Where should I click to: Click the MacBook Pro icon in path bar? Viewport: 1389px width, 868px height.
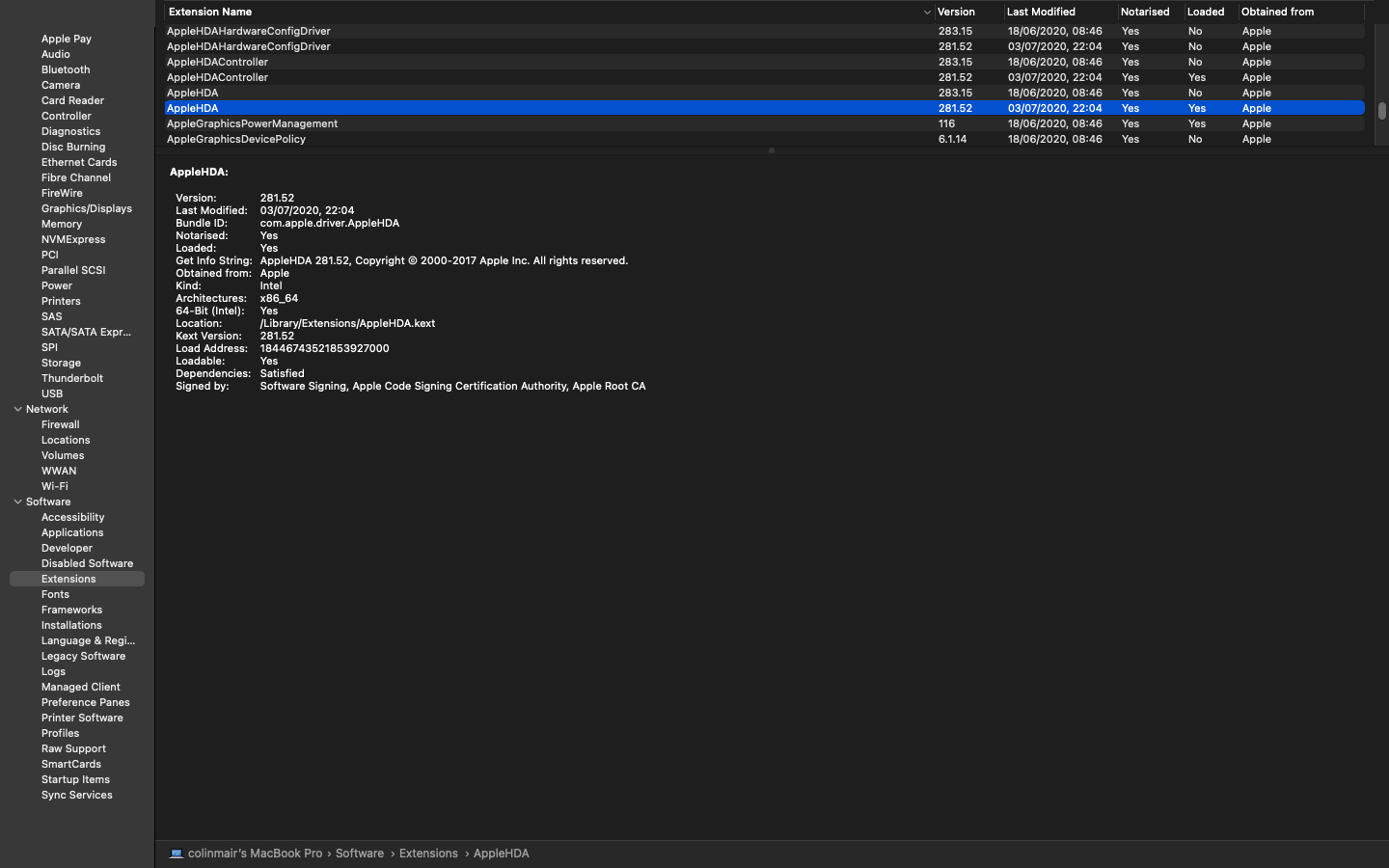coord(177,854)
